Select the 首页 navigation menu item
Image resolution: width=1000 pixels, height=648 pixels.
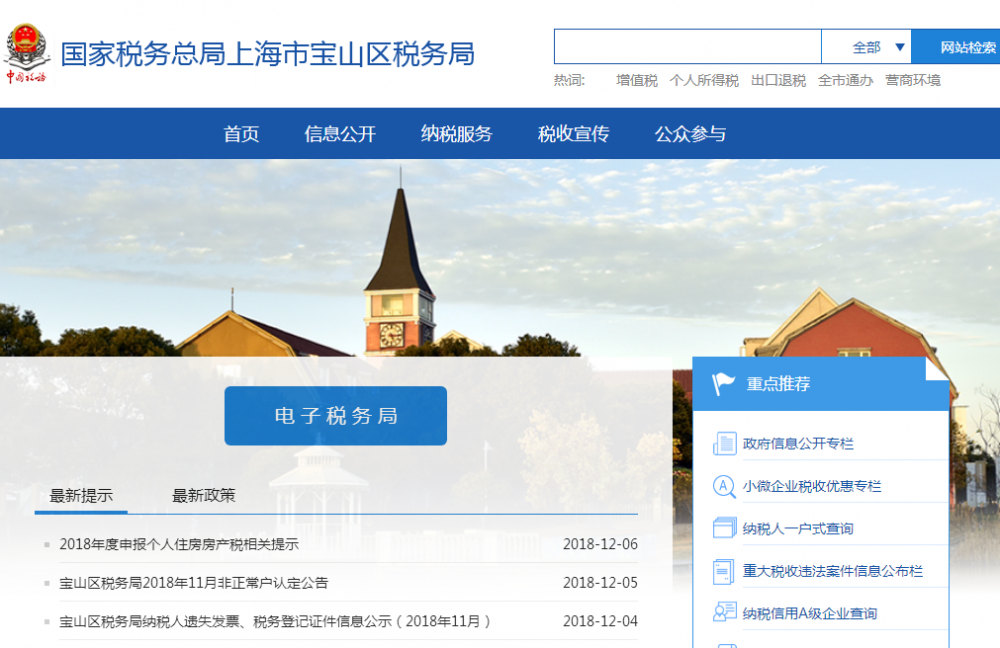click(244, 133)
